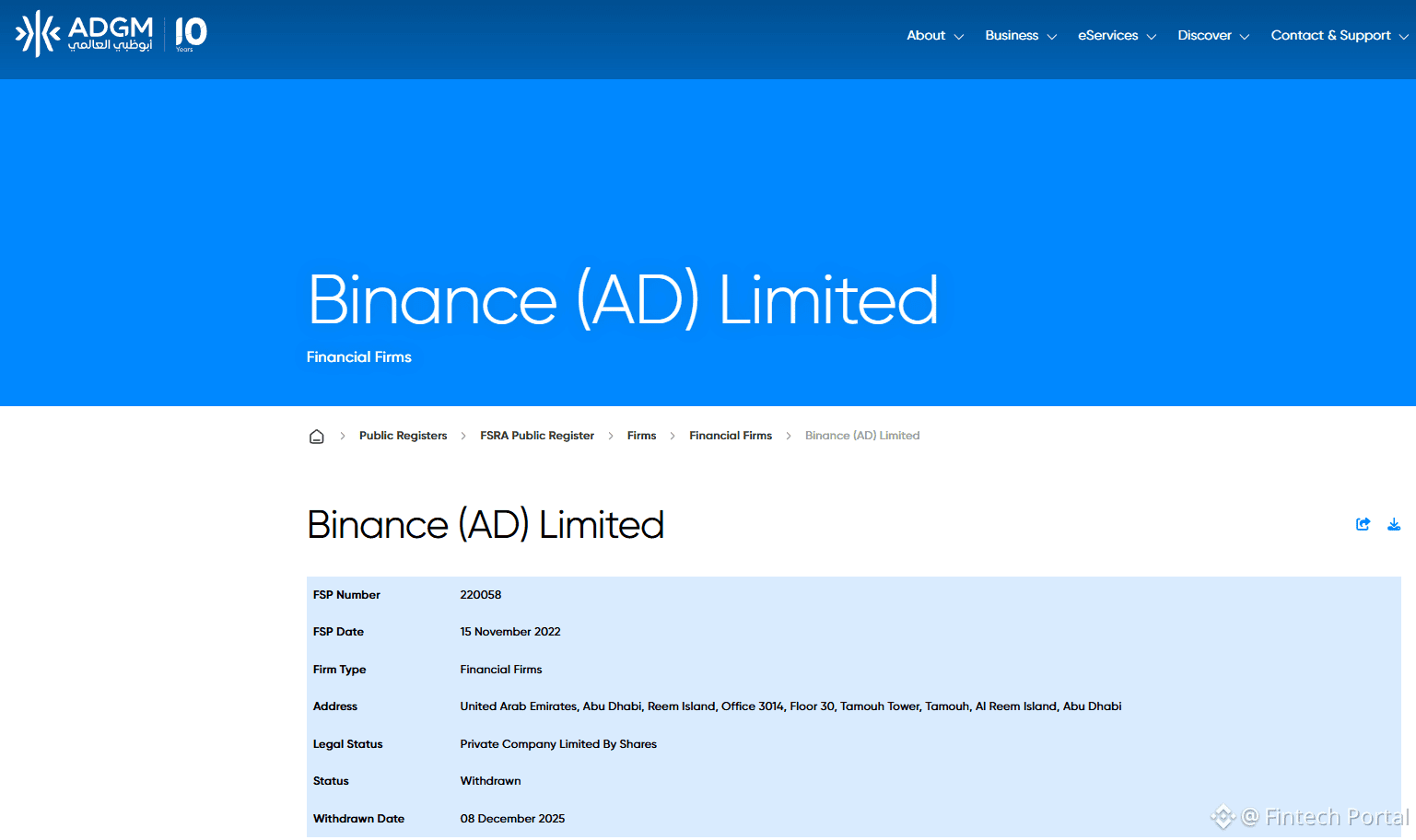Download the Binance (AD) Limited record
The height and width of the screenshot is (840, 1416).
click(x=1394, y=524)
